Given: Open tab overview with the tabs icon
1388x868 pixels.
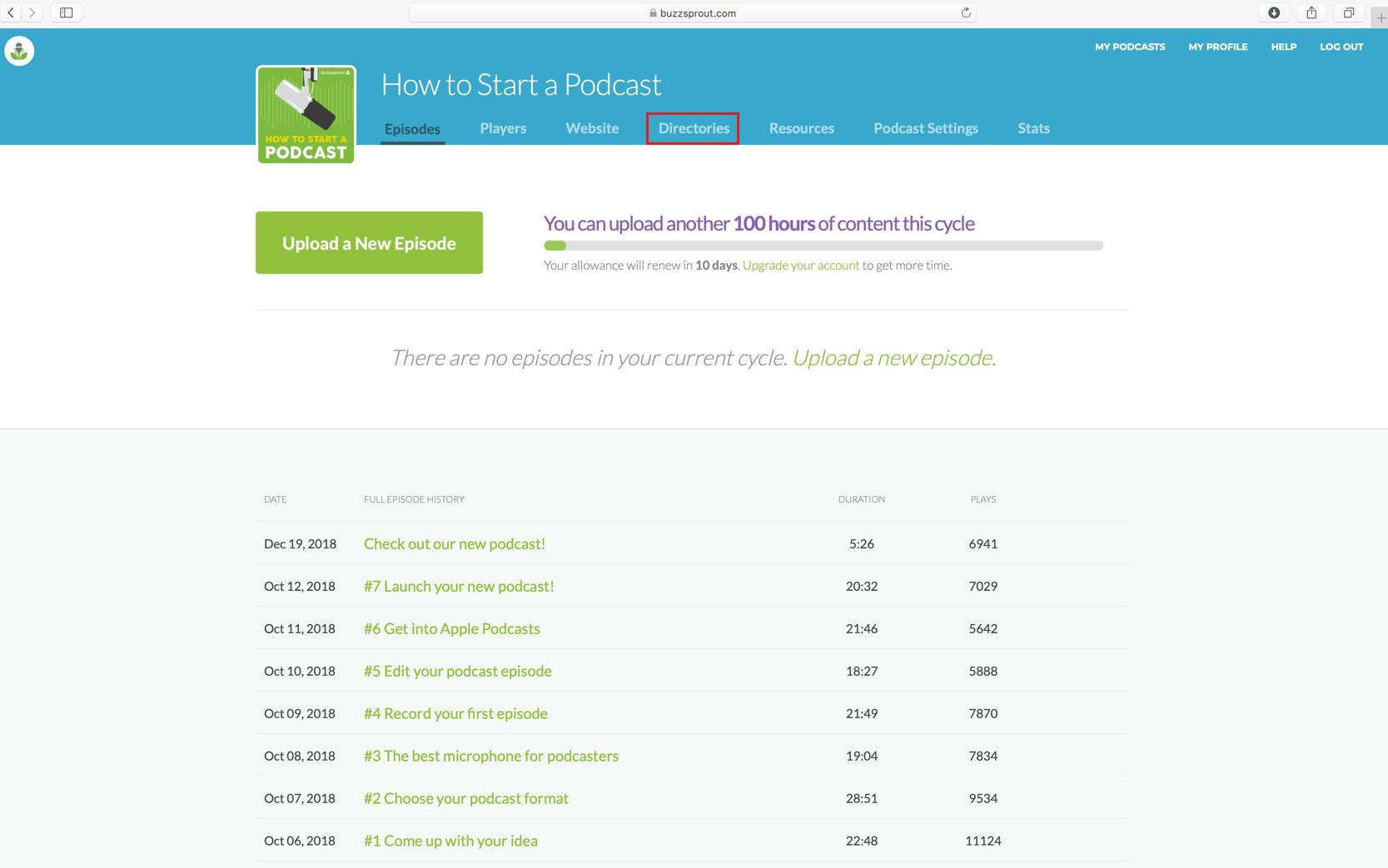Looking at the screenshot, I should (x=1350, y=12).
